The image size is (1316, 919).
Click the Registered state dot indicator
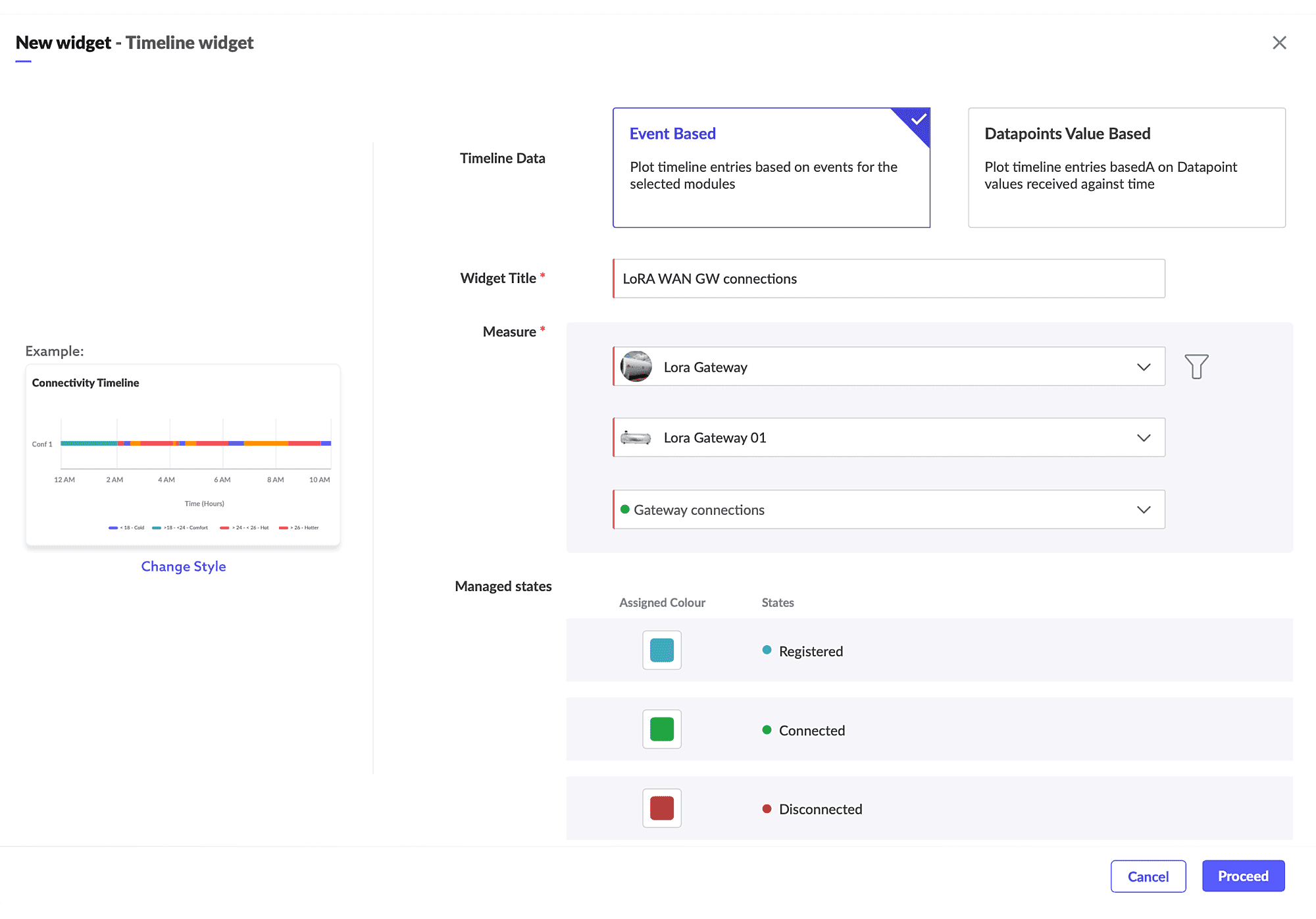tap(767, 650)
